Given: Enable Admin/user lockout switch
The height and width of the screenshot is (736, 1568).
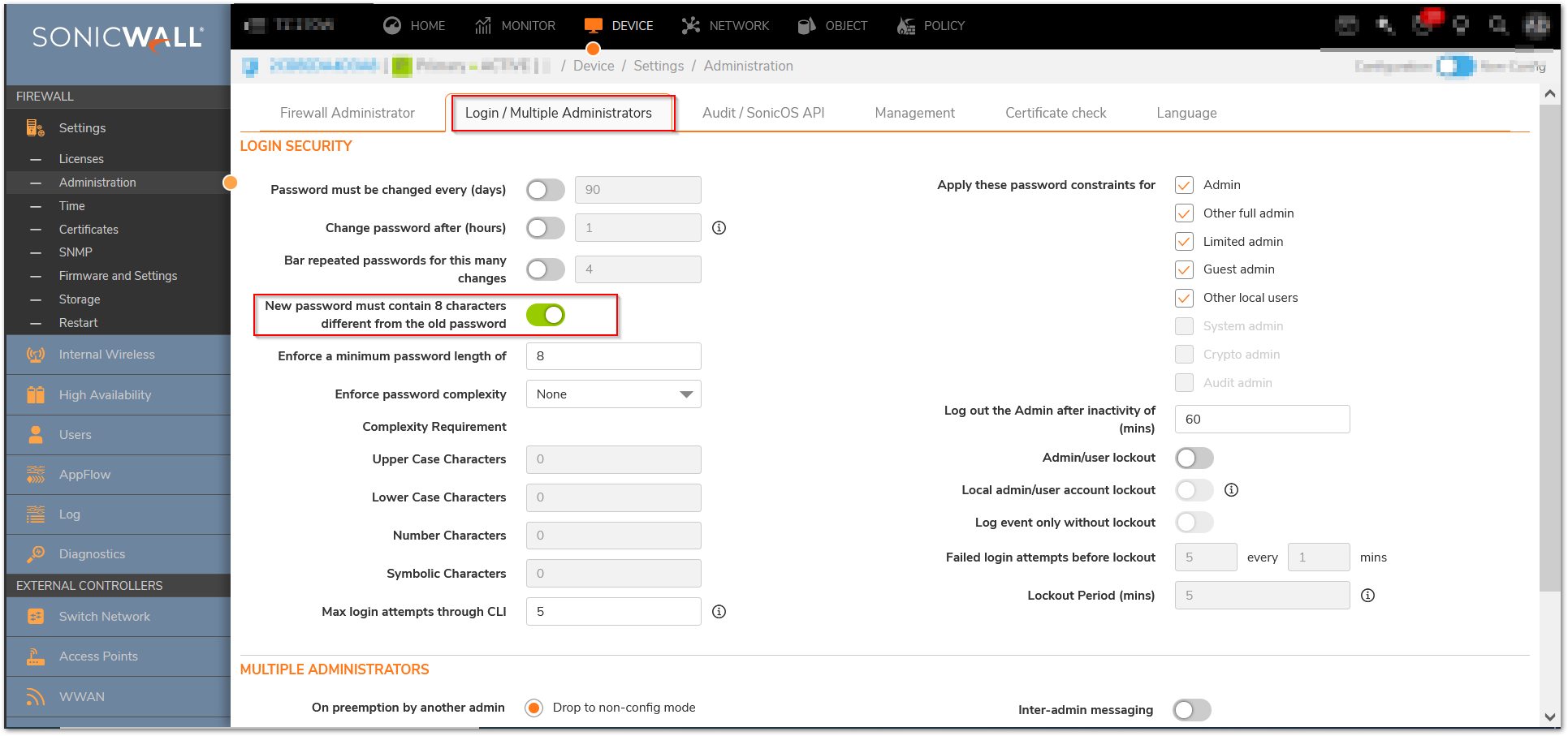Looking at the screenshot, I should click(x=1194, y=458).
